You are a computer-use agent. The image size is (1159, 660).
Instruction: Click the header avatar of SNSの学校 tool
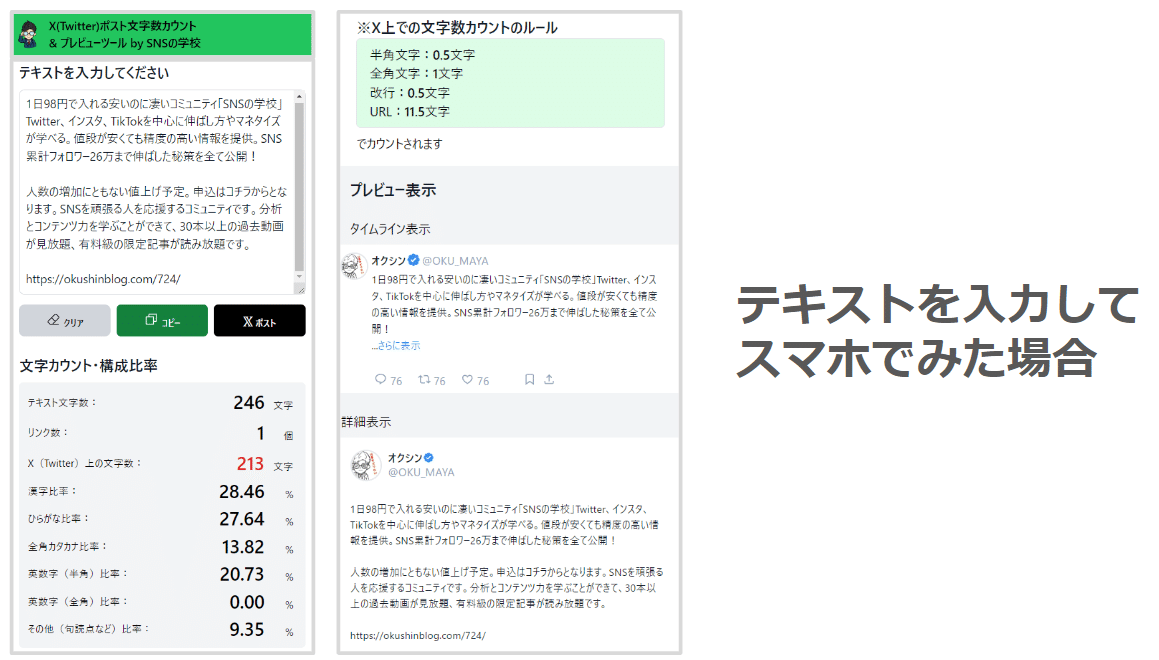[x=29, y=34]
